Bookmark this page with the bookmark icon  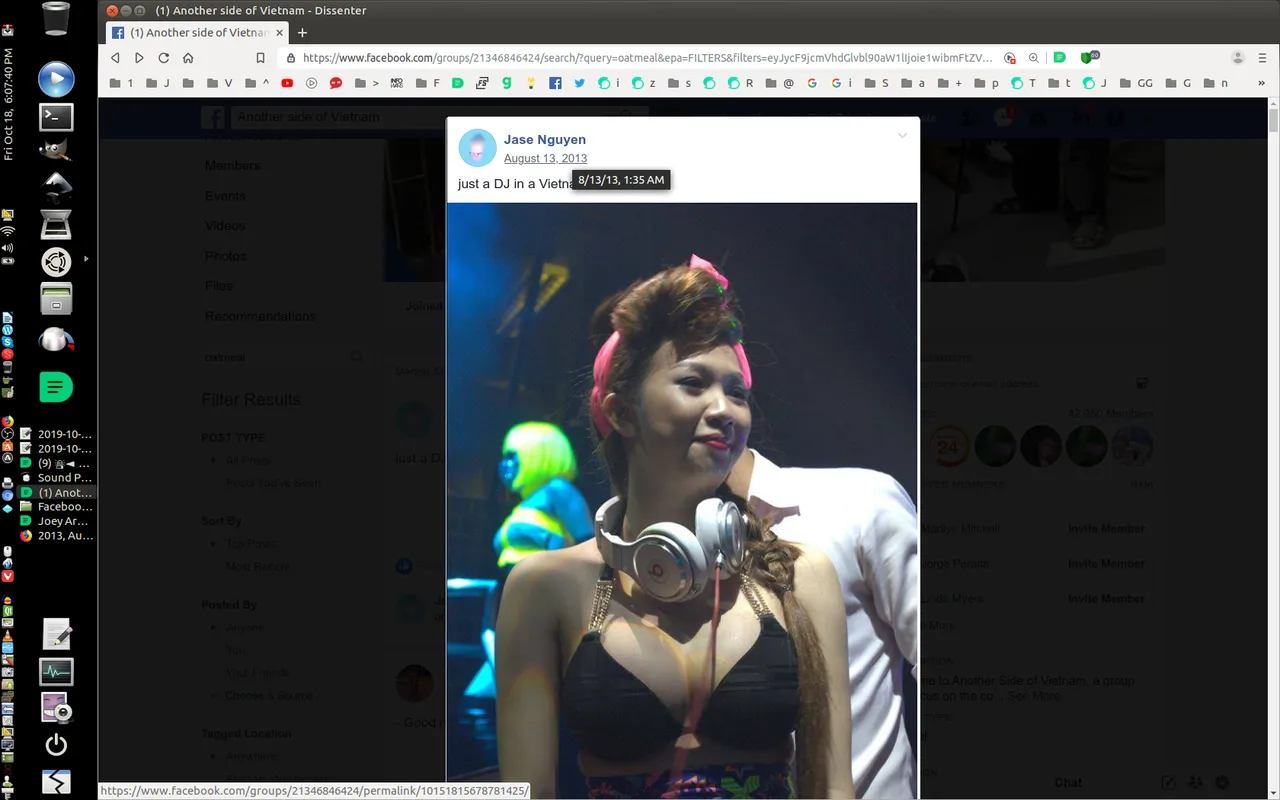[260, 58]
